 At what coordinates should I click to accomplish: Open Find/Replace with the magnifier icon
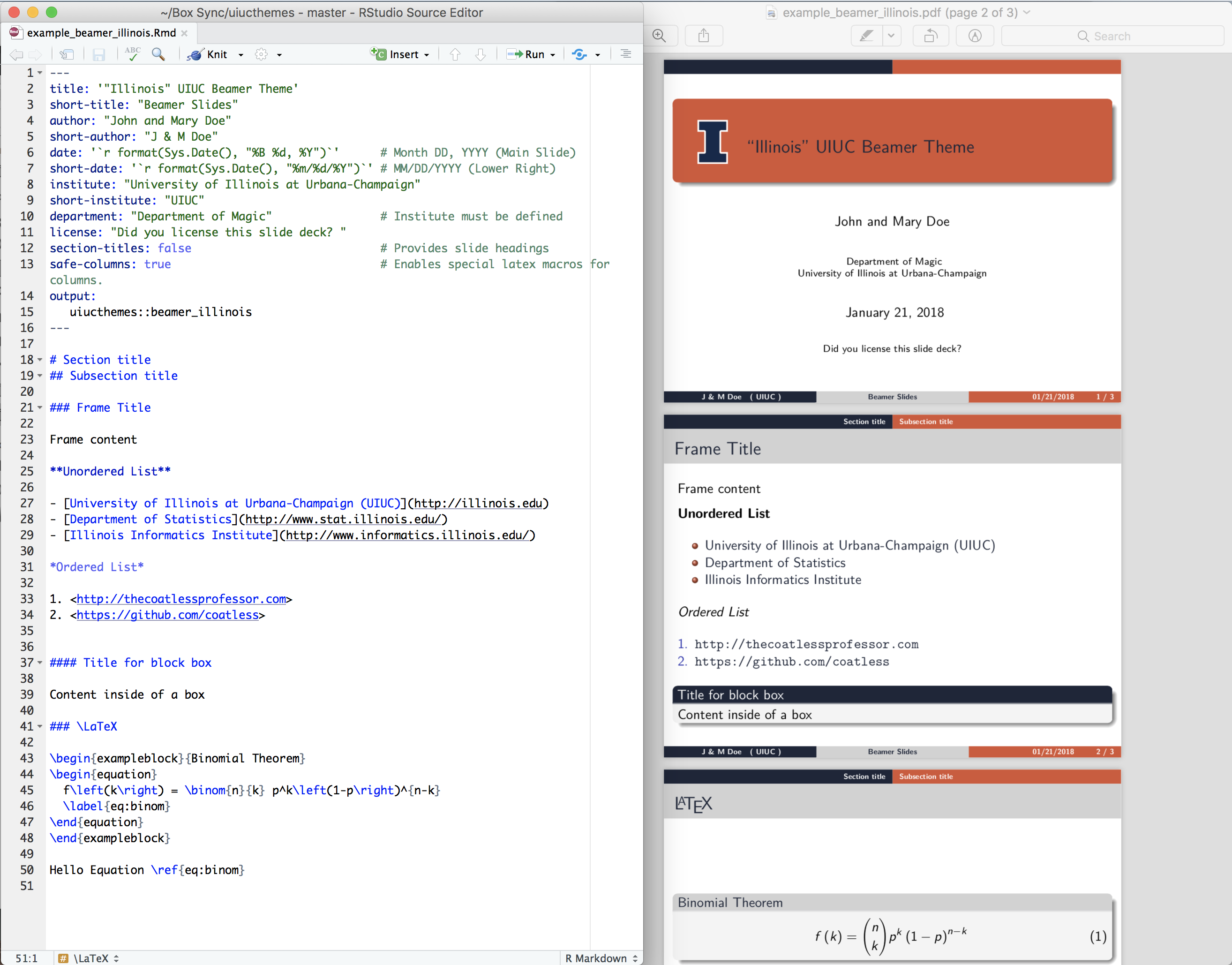coord(159,54)
